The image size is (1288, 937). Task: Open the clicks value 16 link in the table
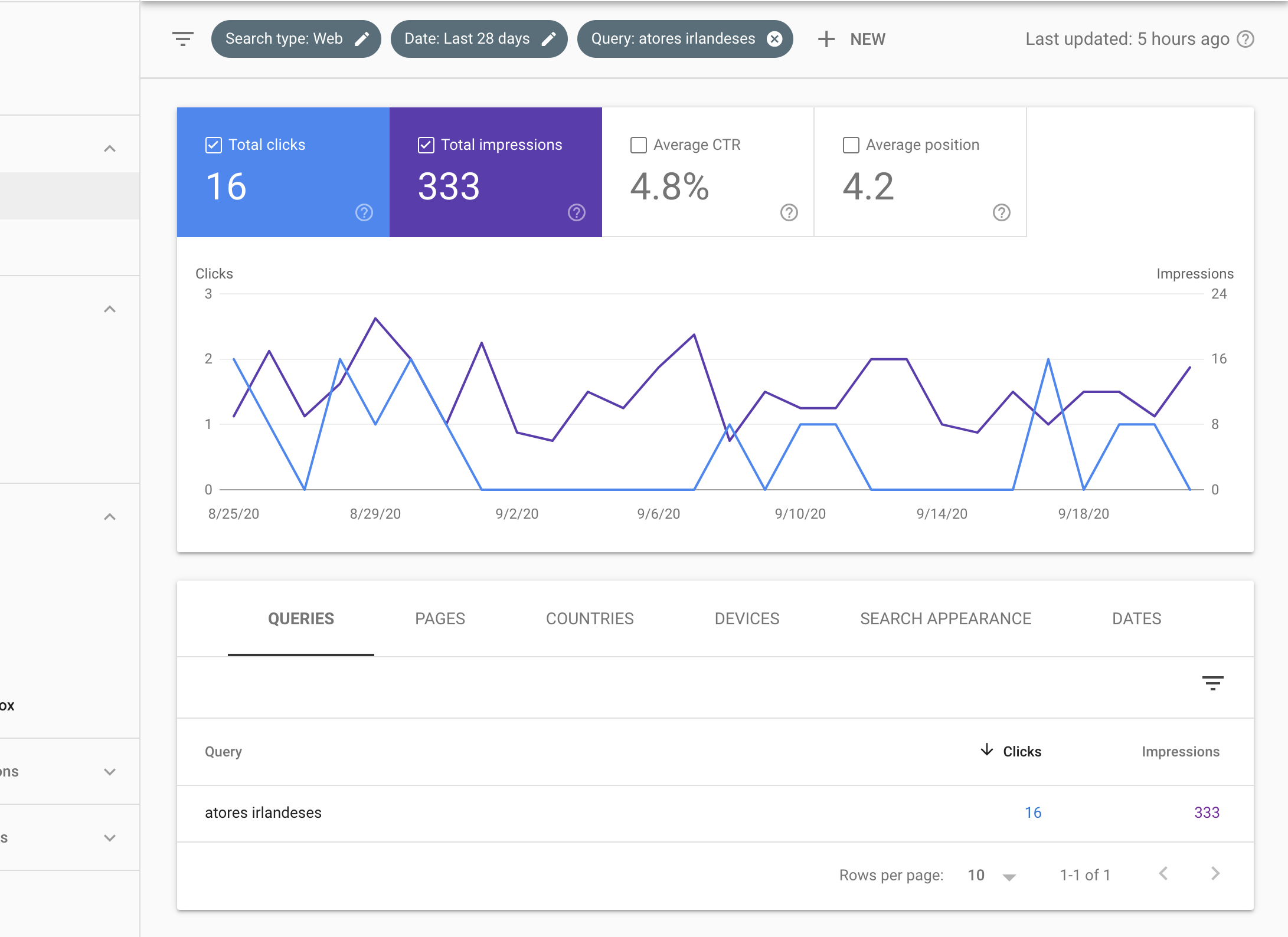click(1033, 812)
